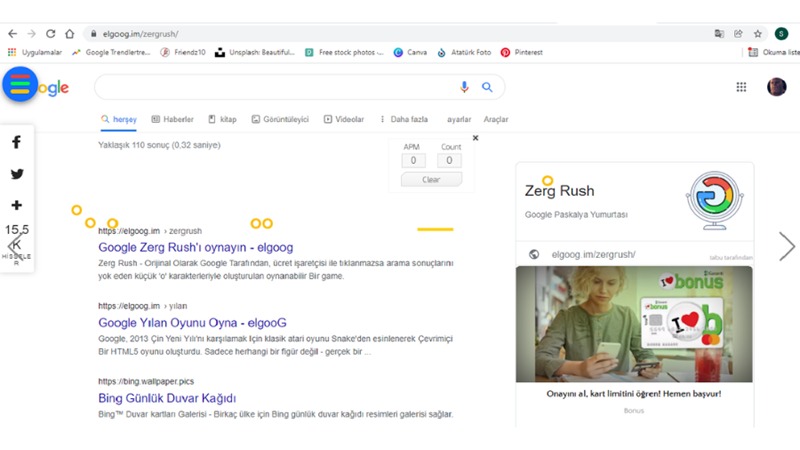
Task: Go to next slide with right chevron
Action: [787, 246]
